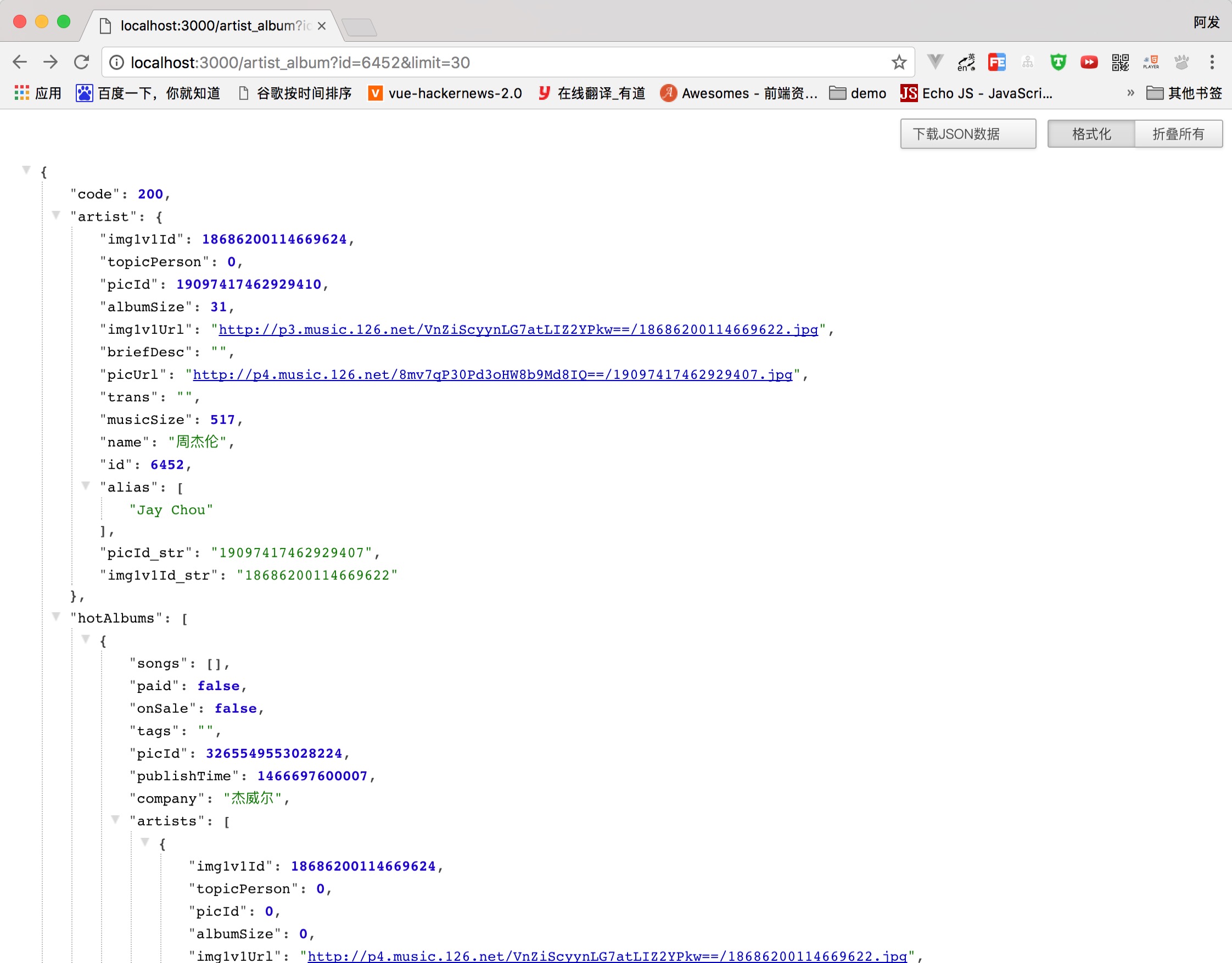Collapse the "hotAlbums" array

56,617
